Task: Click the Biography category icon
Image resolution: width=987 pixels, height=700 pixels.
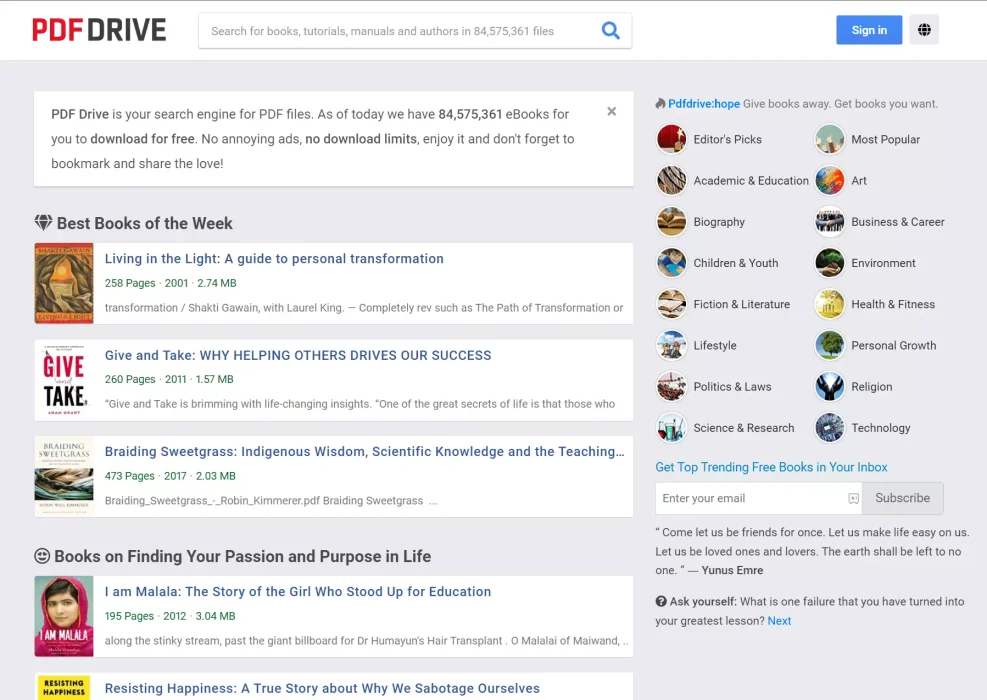Action: click(x=672, y=222)
